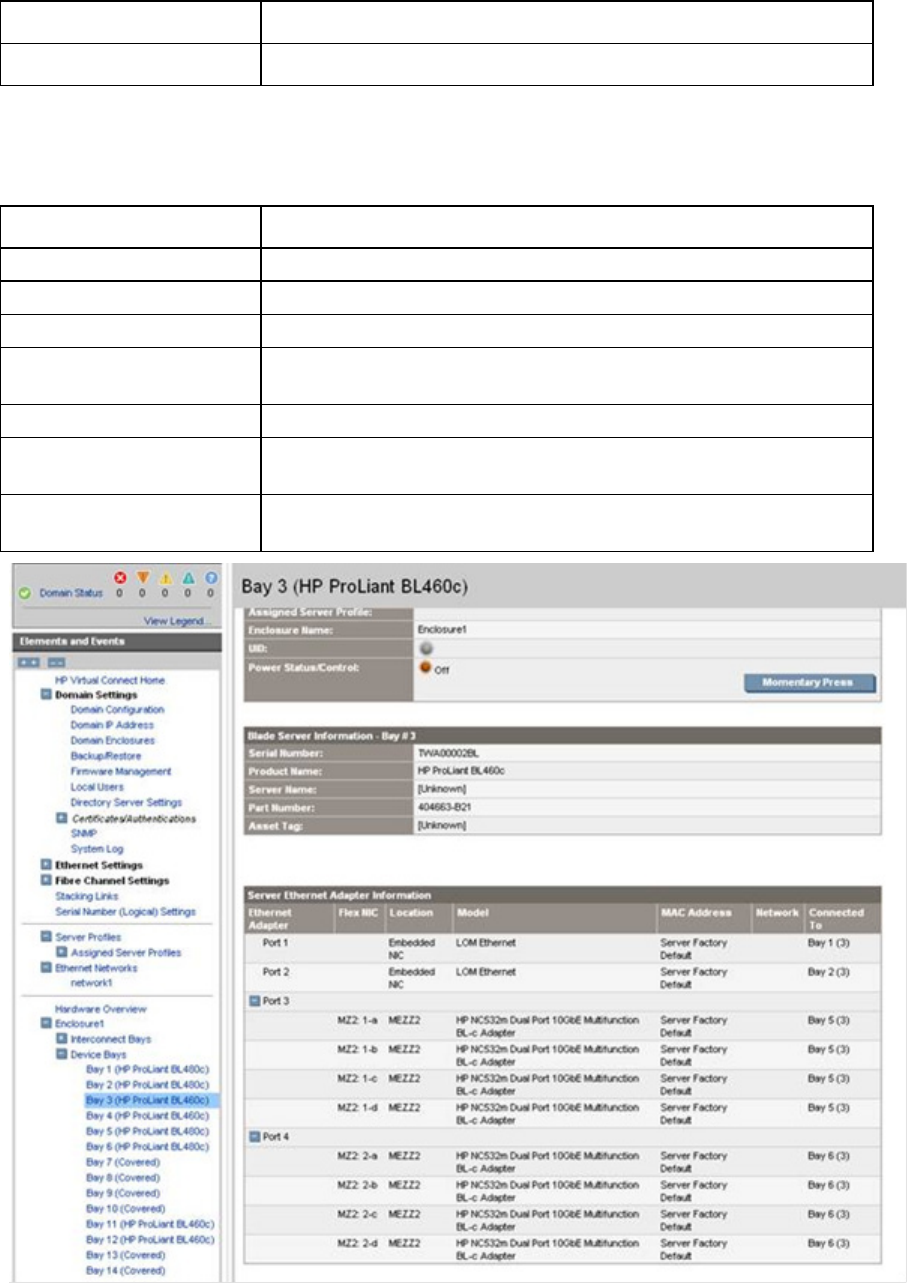Select Bay 13 (Covered)

coord(125,1255)
